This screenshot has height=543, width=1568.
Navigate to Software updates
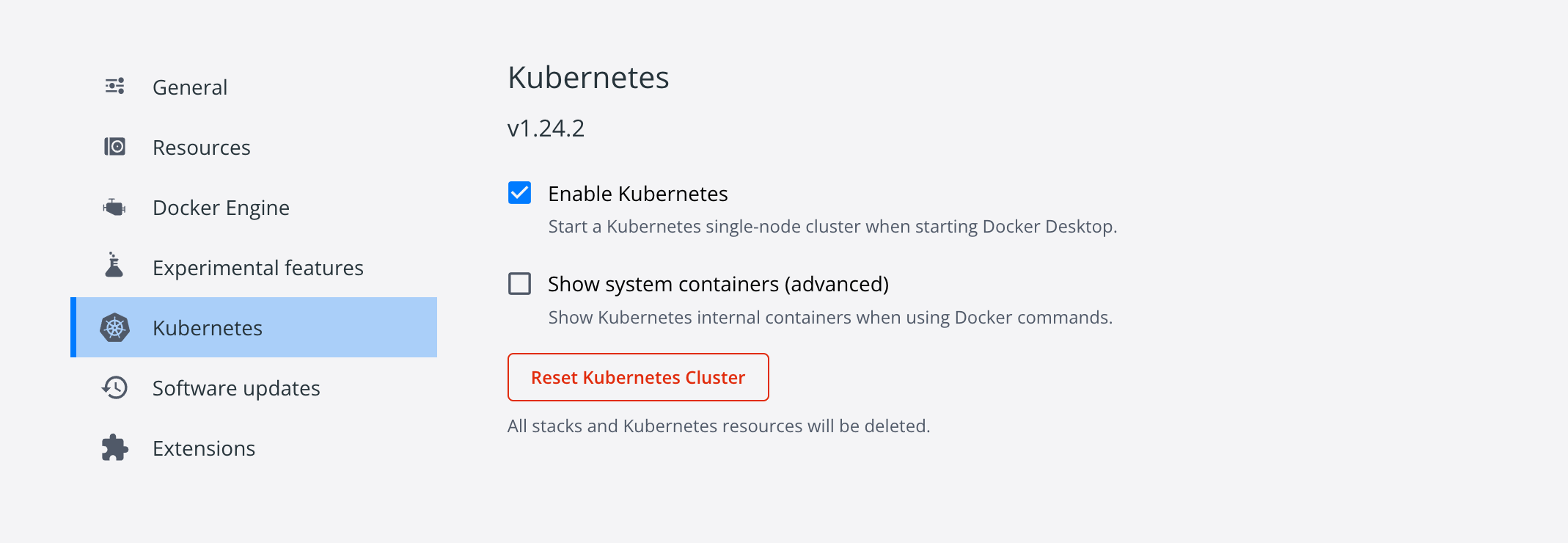point(236,388)
